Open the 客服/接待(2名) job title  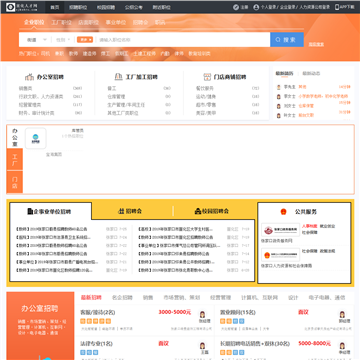pos(98,313)
